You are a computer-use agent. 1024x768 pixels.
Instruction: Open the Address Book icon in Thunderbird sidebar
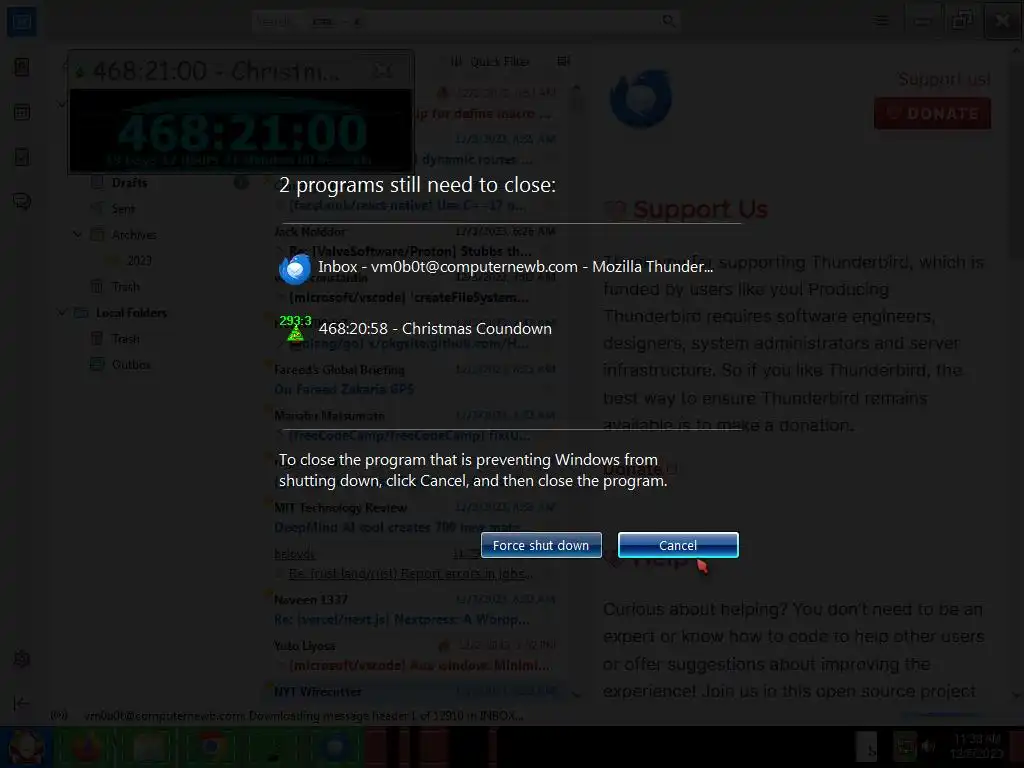(x=22, y=67)
